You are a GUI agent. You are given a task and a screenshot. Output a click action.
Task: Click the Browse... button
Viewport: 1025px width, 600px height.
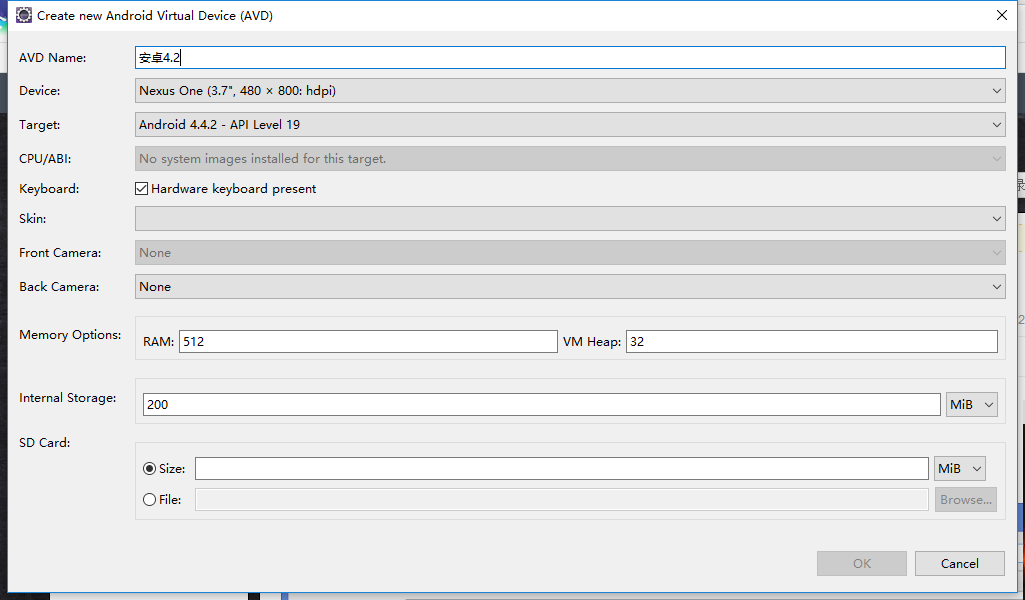click(x=966, y=500)
